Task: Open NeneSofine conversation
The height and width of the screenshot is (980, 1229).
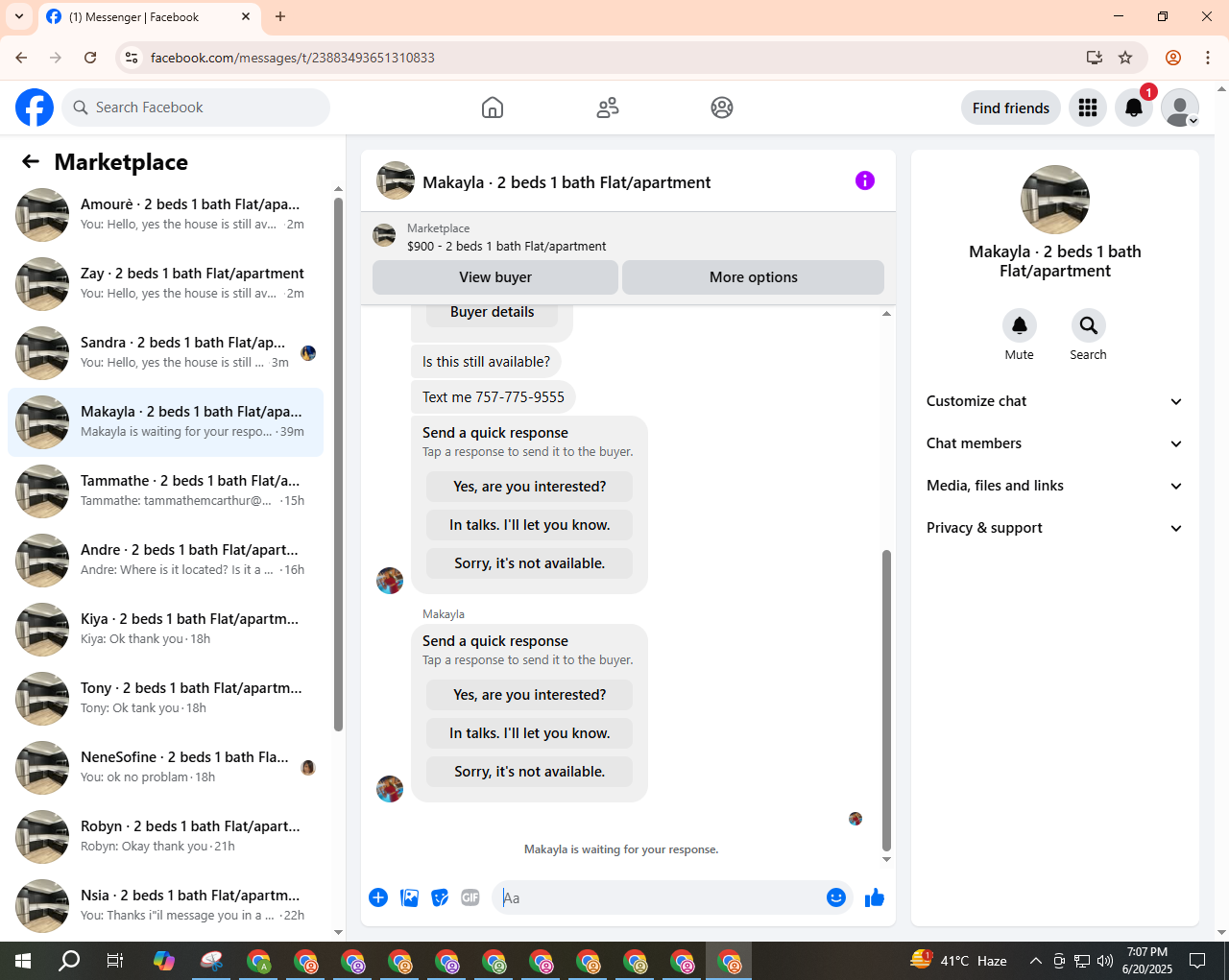Action: pos(165,768)
